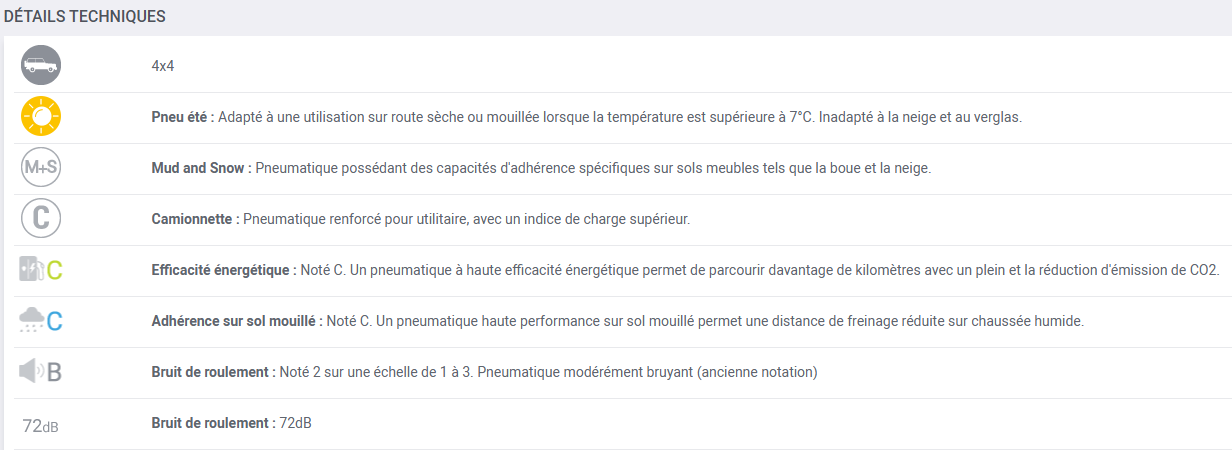Click the 'Camionnette :' label
The image size is (1232, 450).
tap(195, 219)
